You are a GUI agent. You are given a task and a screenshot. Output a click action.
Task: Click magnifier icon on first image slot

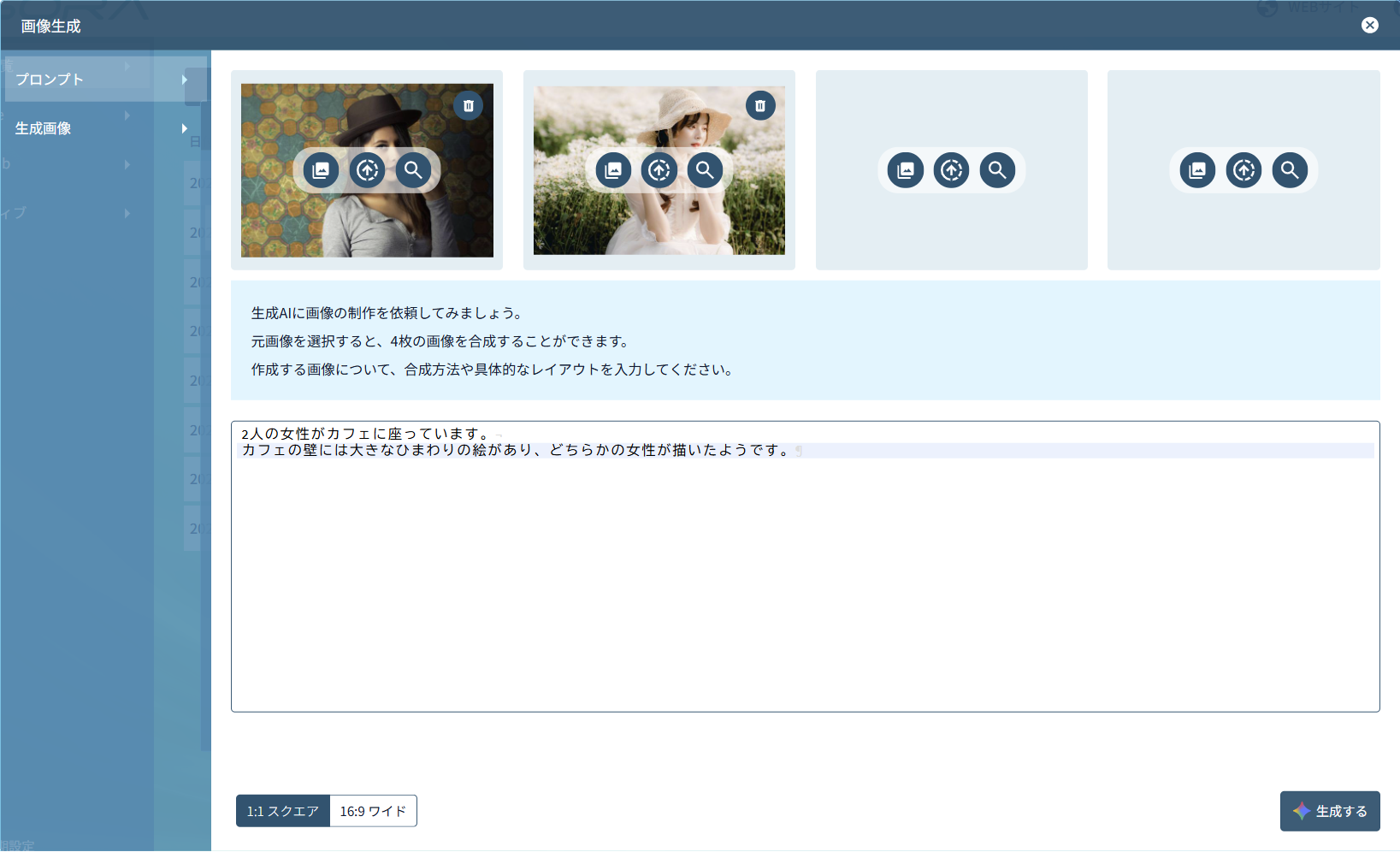(x=413, y=170)
